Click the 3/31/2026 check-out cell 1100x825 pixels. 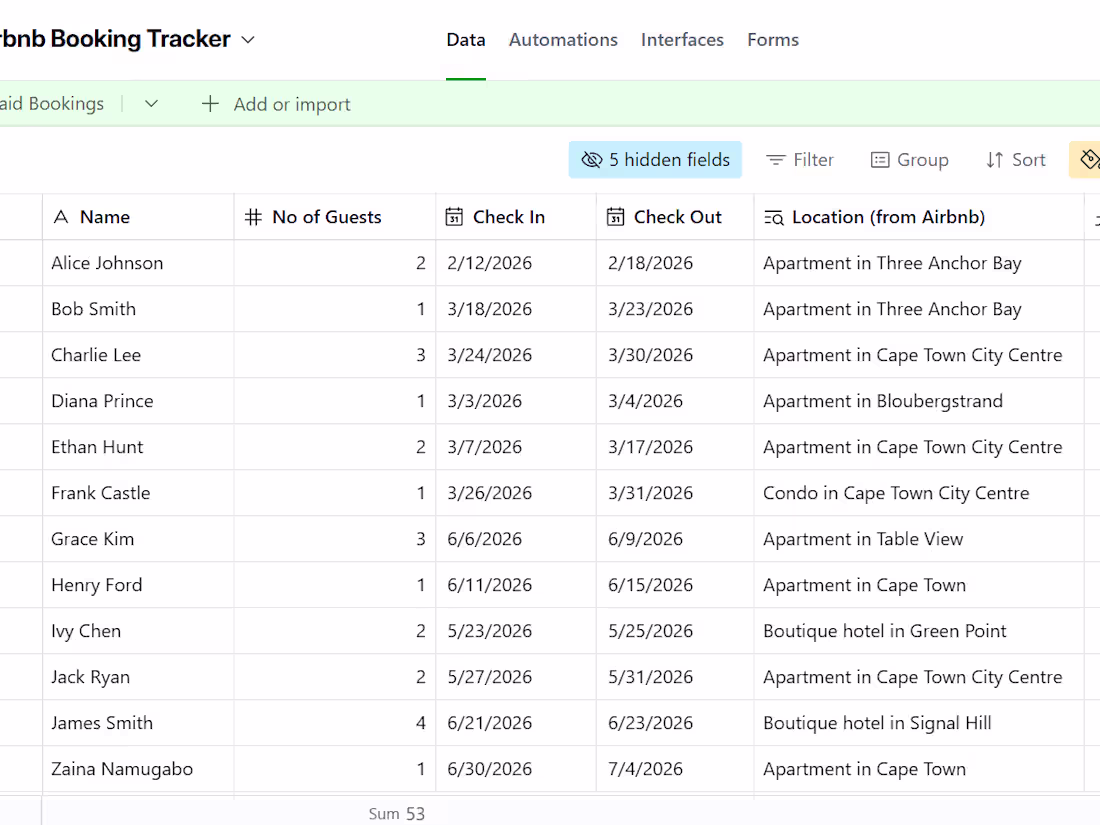tap(675, 492)
